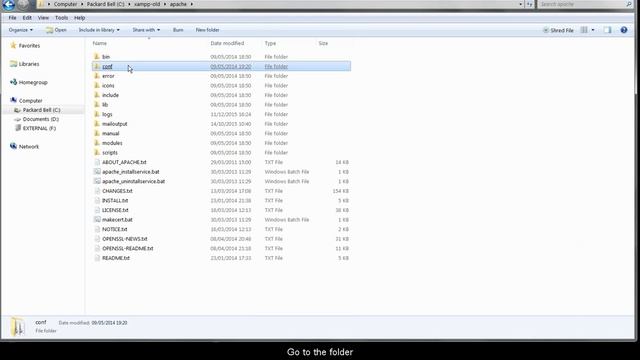Sort by the Size column header
Screen dimensions: 640x360
pos(323,43)
